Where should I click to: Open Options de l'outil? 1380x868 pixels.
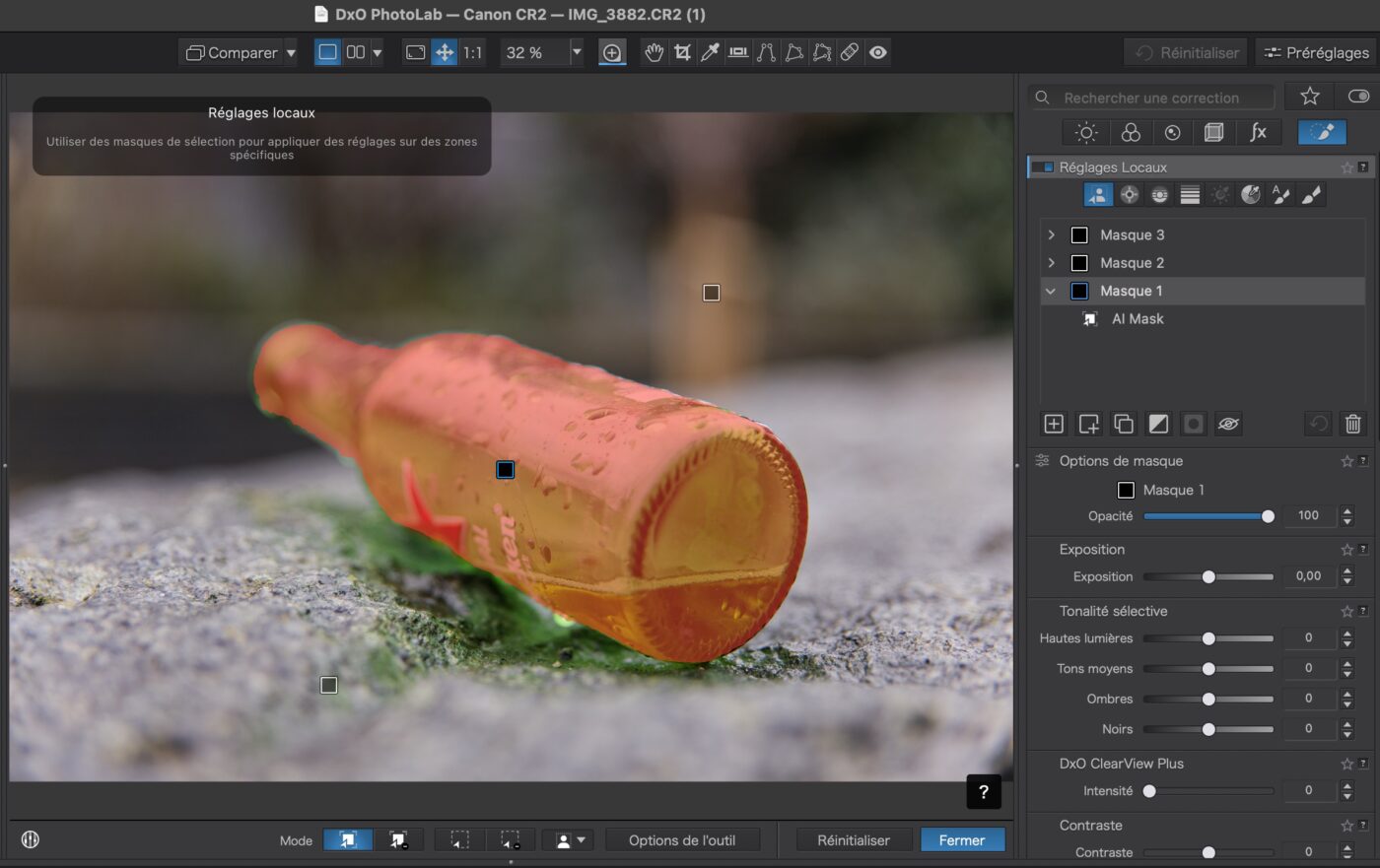682,839
